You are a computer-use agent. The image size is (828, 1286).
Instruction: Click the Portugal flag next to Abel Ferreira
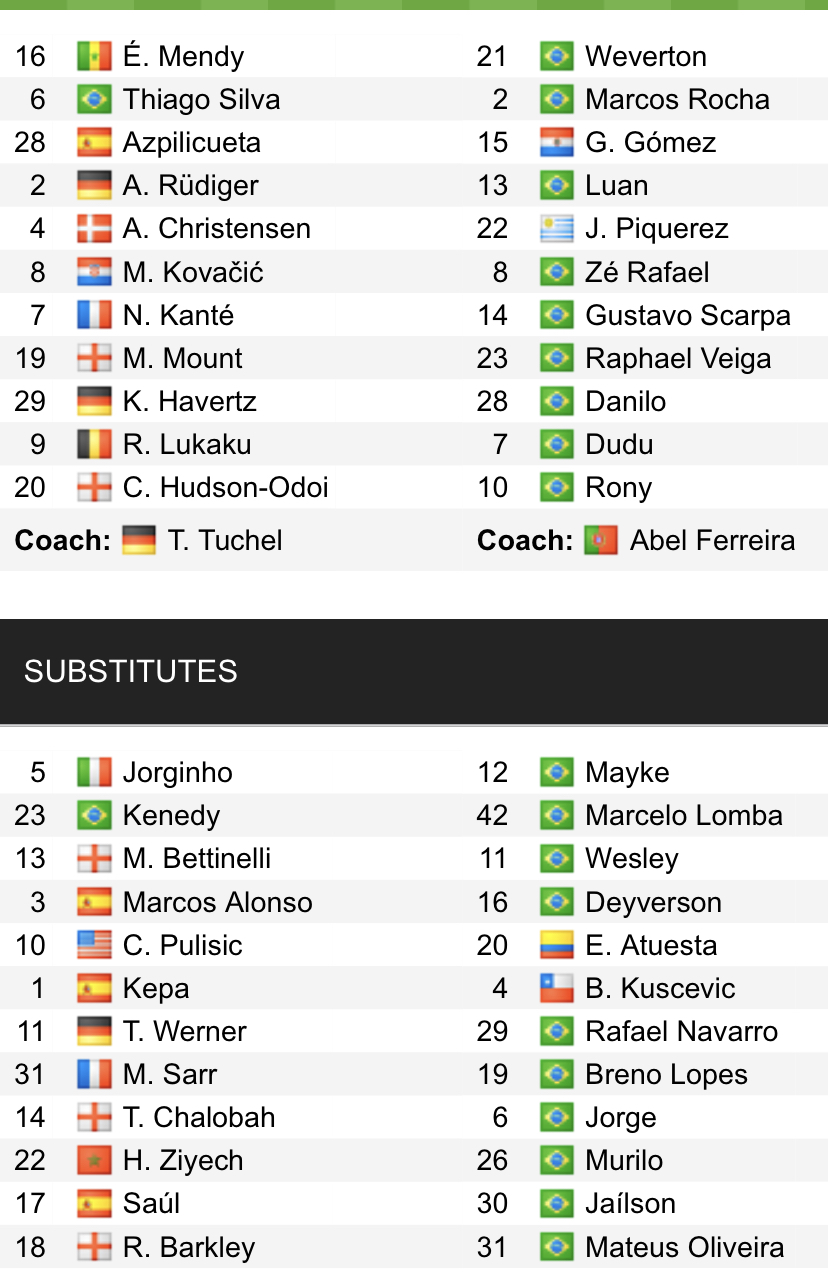point(601,541)
